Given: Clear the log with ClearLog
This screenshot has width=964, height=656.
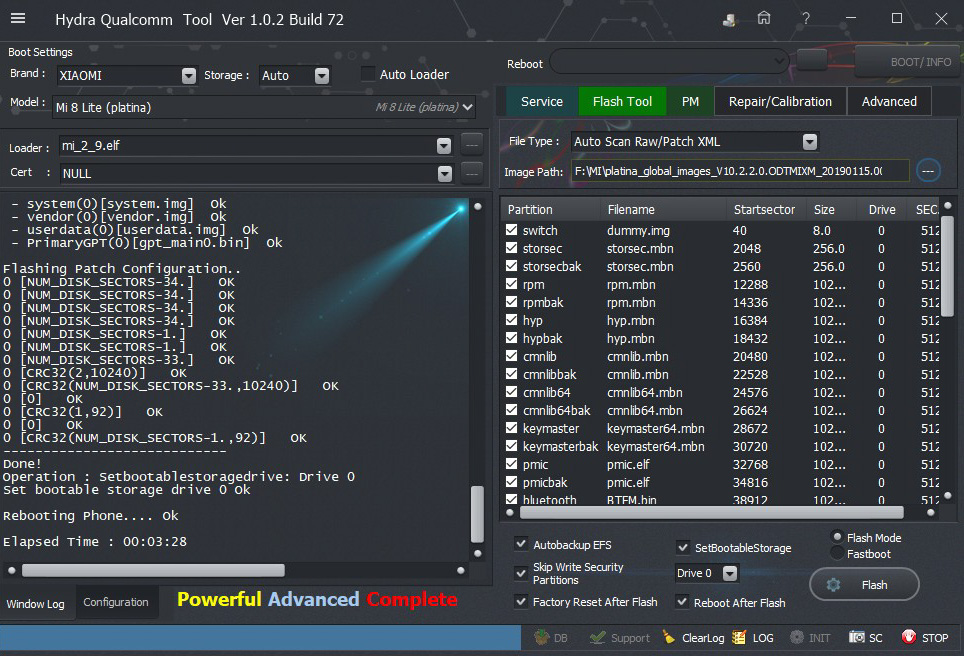Looking at the screenshot, I should point(693,638).
